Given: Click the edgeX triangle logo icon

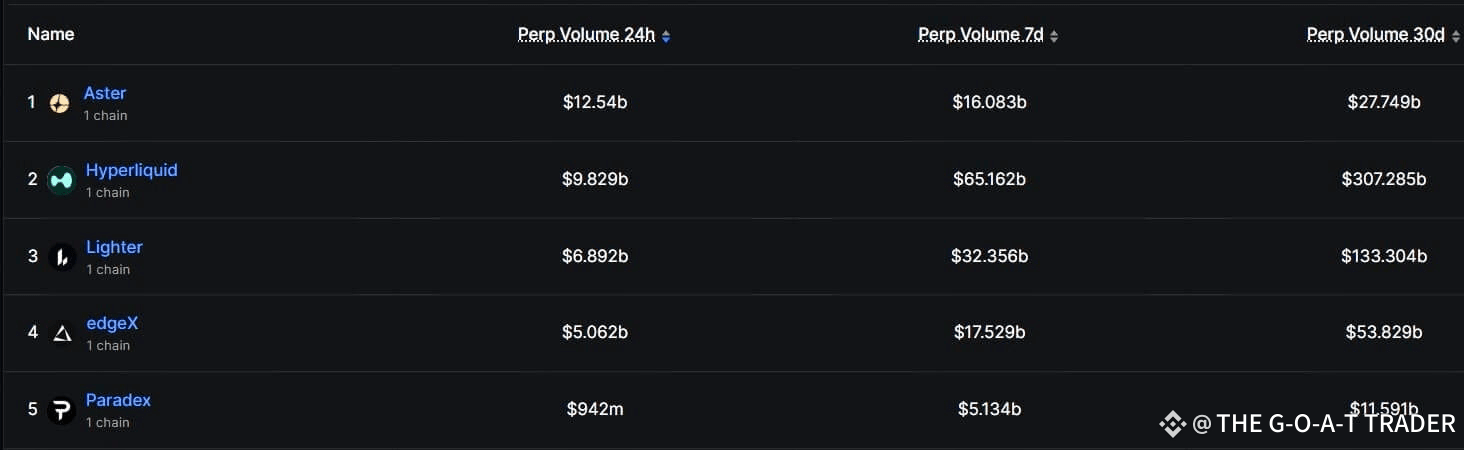Looking at the screenshot, I should click(x=62, y=333).
